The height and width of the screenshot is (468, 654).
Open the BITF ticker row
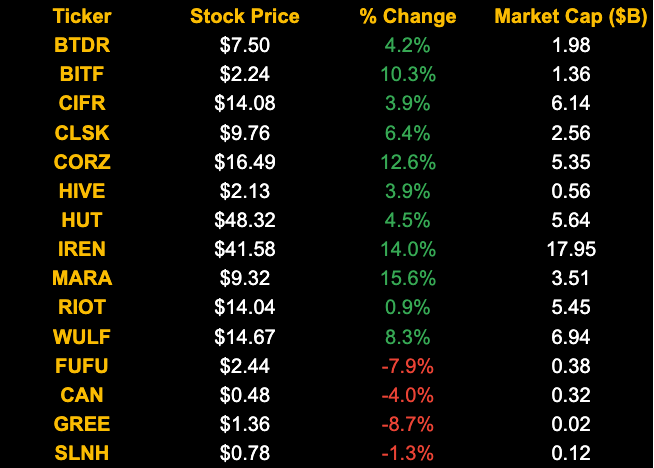click(x=82, y=74)
